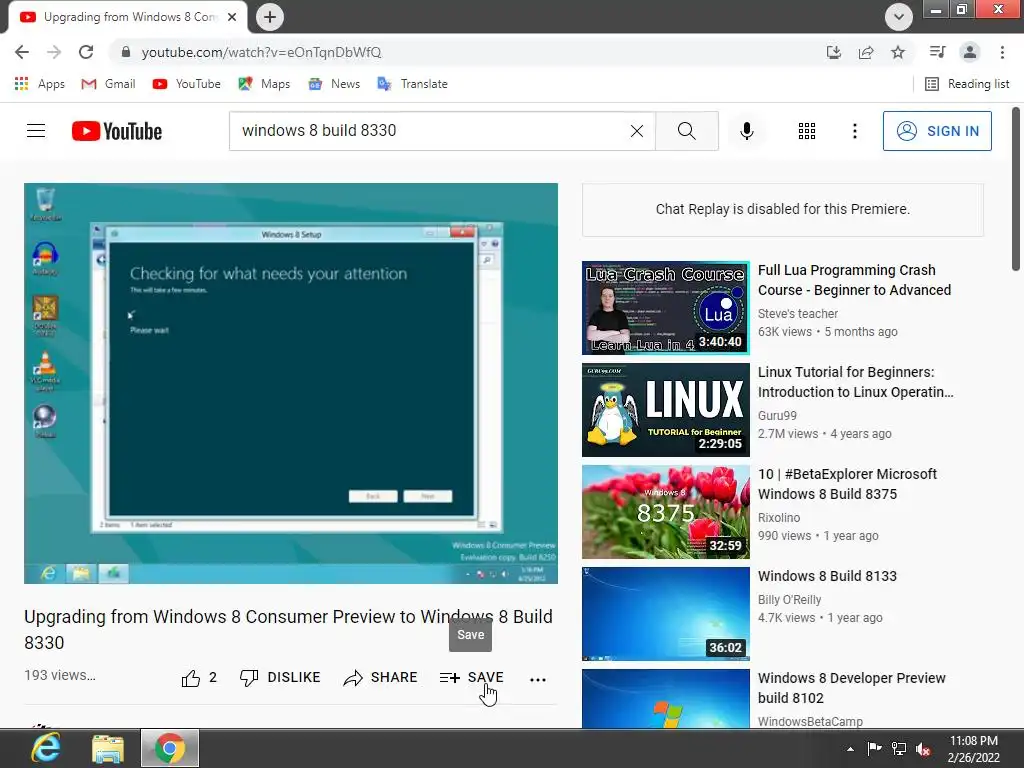
Task: Click the SAVE to playlist button
Action: coord(472,678)
